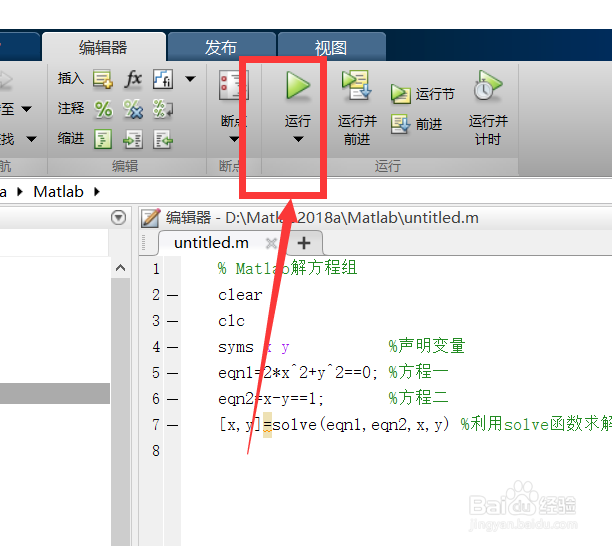Click the 前进 advance button

pyautogui.click(x=416, y=124)
